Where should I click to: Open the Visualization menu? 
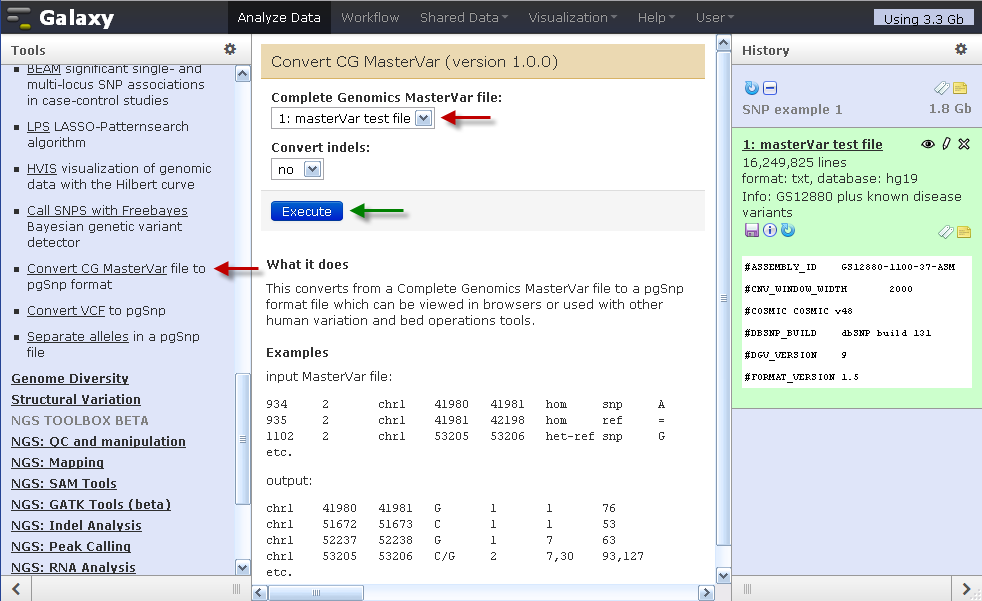(x=572, y=18)
